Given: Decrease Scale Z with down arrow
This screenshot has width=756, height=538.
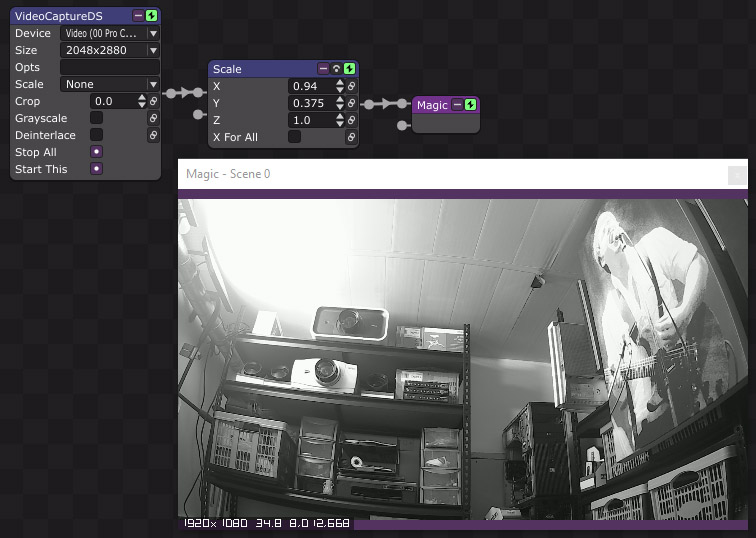Looking at the screenshot, I should (340, 123).
